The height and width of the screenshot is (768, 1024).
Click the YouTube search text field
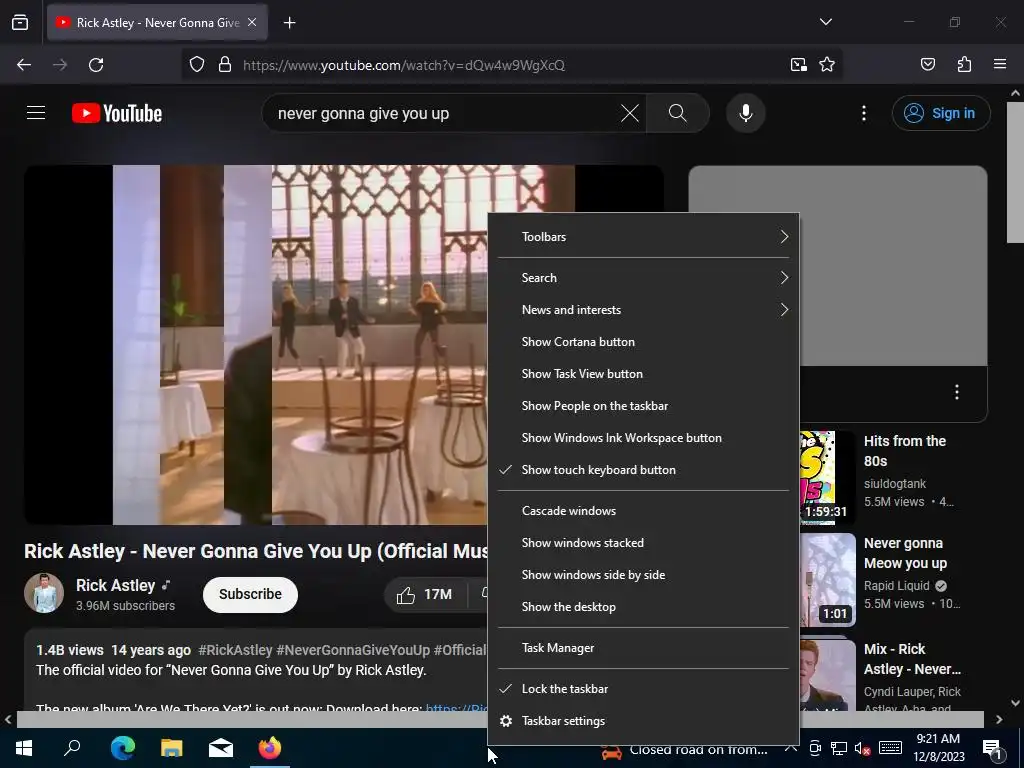444,114
